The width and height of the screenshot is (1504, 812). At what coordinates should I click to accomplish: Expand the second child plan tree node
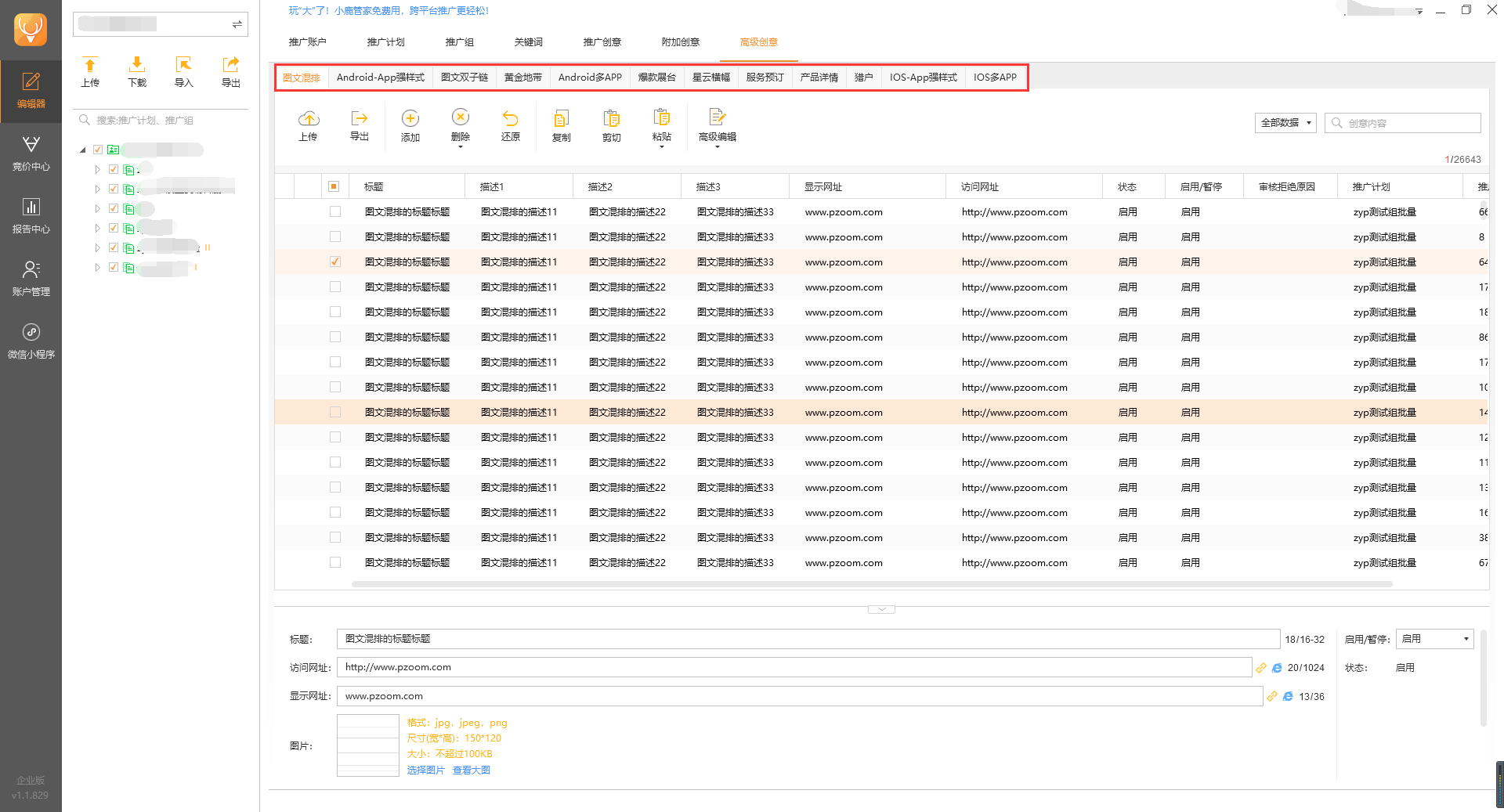[98, 189]
